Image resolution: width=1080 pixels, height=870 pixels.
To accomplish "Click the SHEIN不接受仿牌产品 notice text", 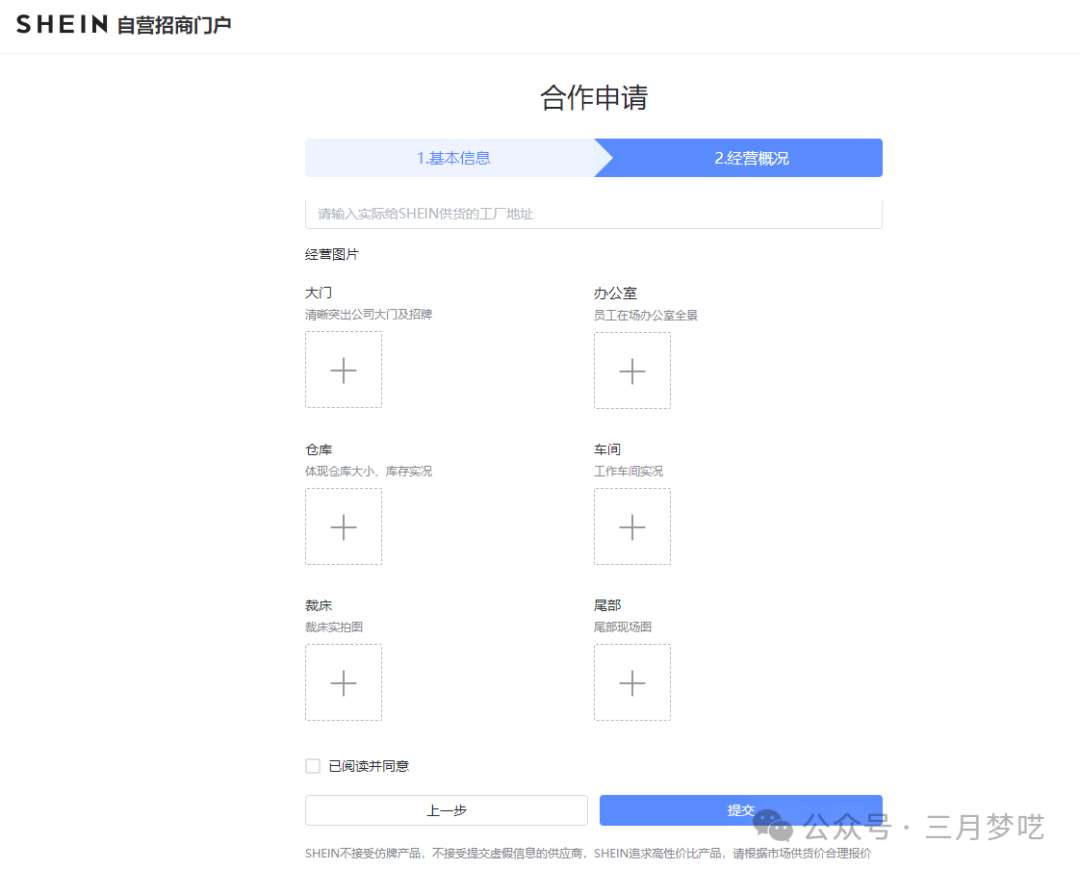I will point(588,853).
